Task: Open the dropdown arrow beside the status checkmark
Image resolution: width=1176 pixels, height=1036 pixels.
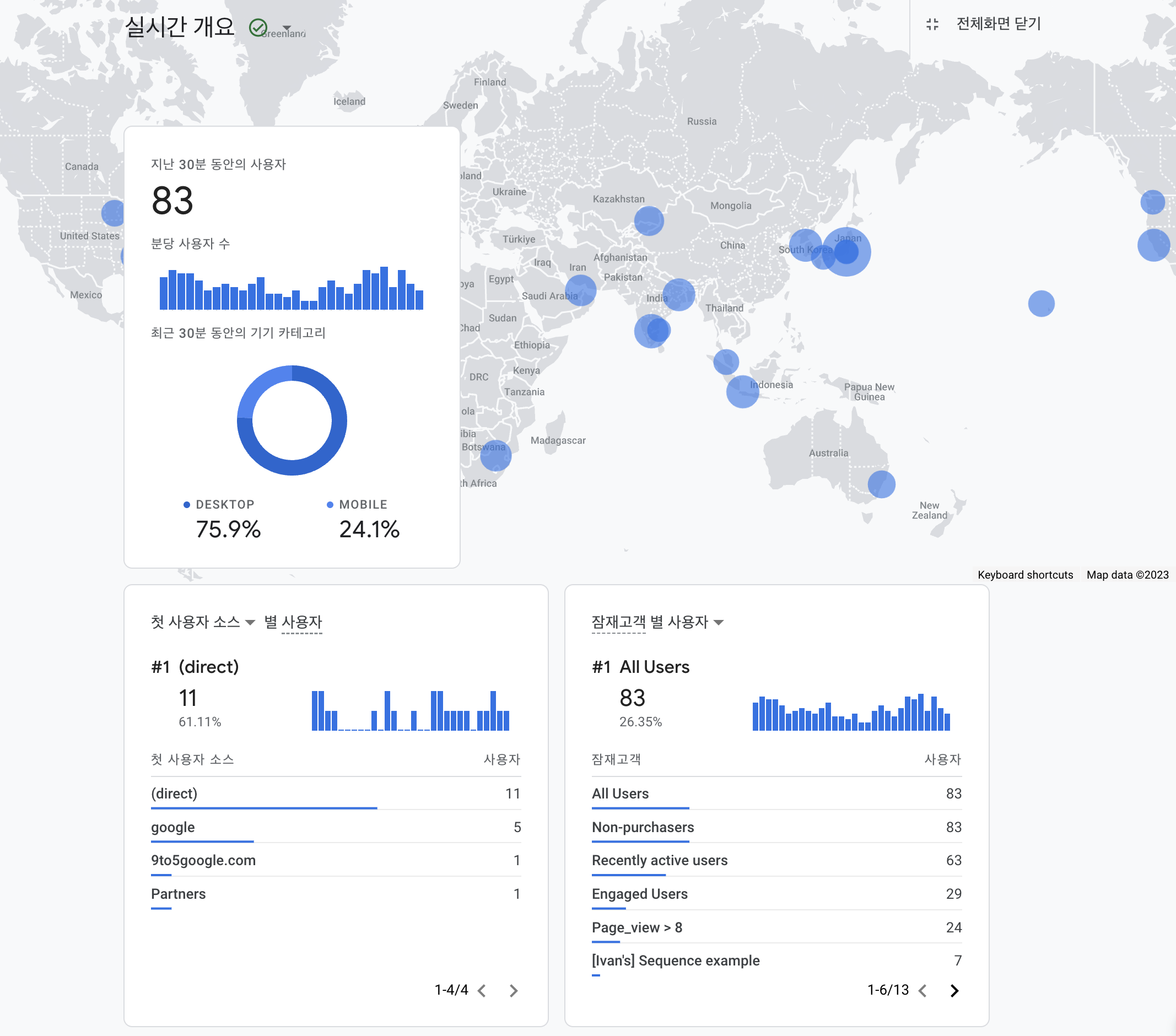Action: (x=287, y=28)
